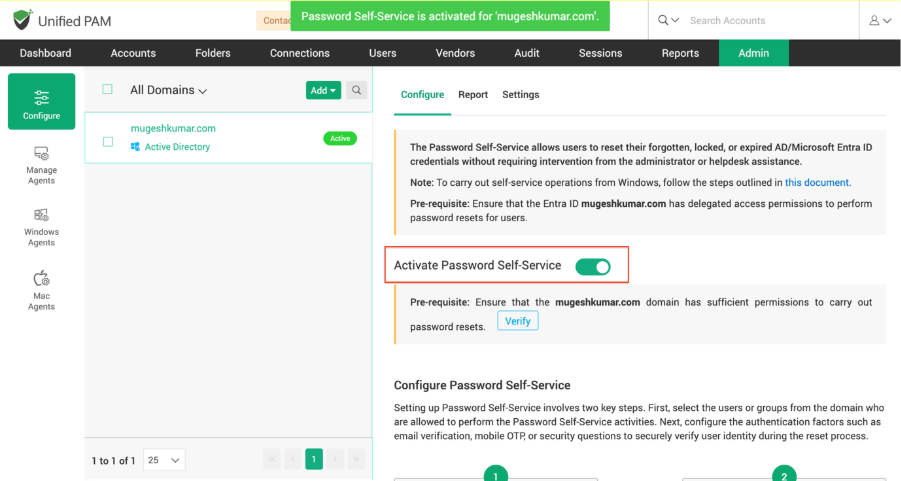Viewport: 901px width, 481px height.
Task: Open the Audit menu
Action: [x=529, y=53]
